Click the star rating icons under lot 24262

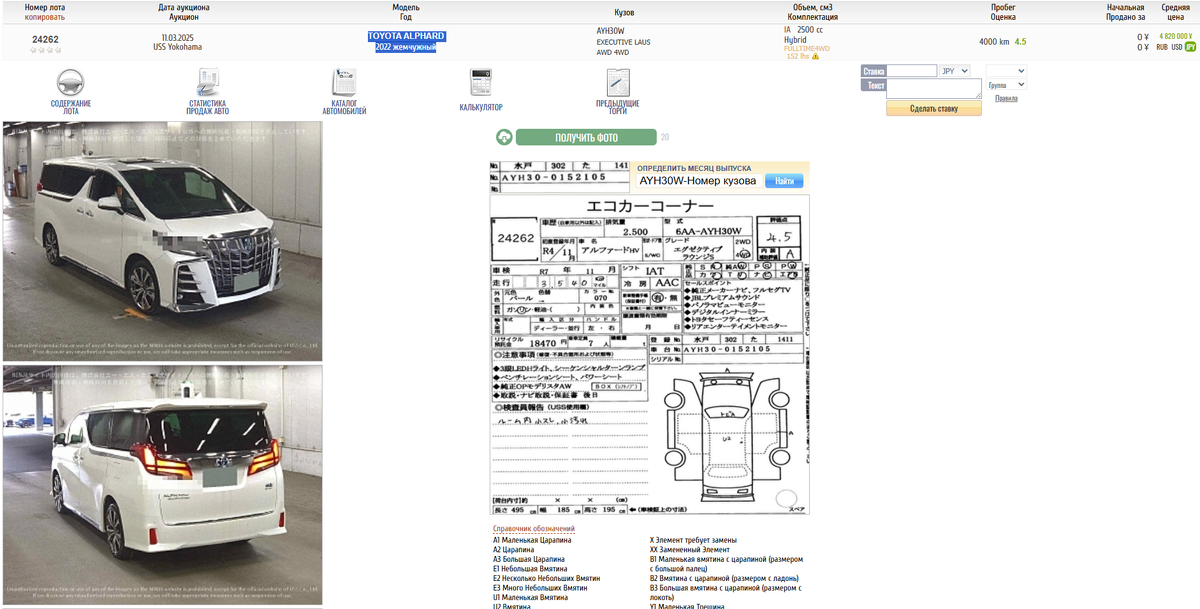(x=45, y=50)
